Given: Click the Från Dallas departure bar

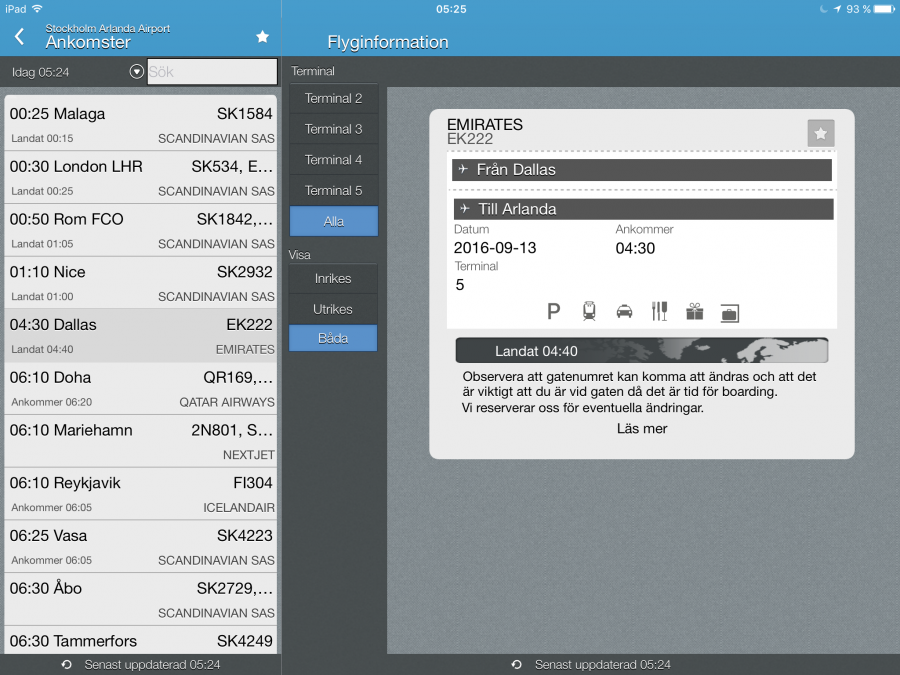Looking at the screenshot, I should (x=642, y=170).
